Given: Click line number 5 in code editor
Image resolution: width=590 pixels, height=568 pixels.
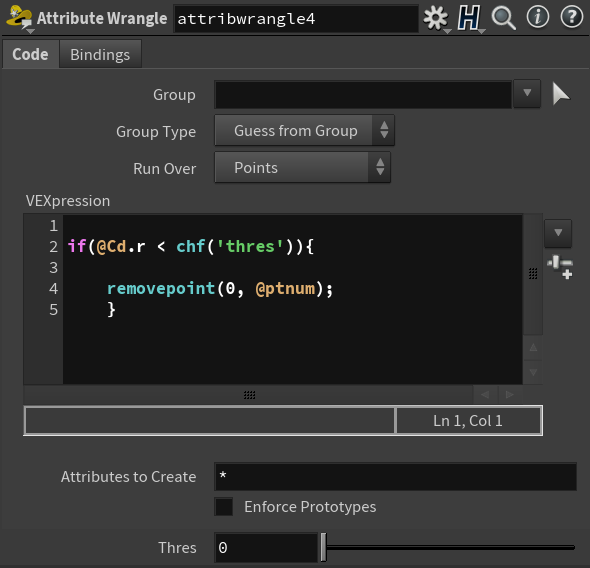Looking at the screenshot, I should (53, 310).
